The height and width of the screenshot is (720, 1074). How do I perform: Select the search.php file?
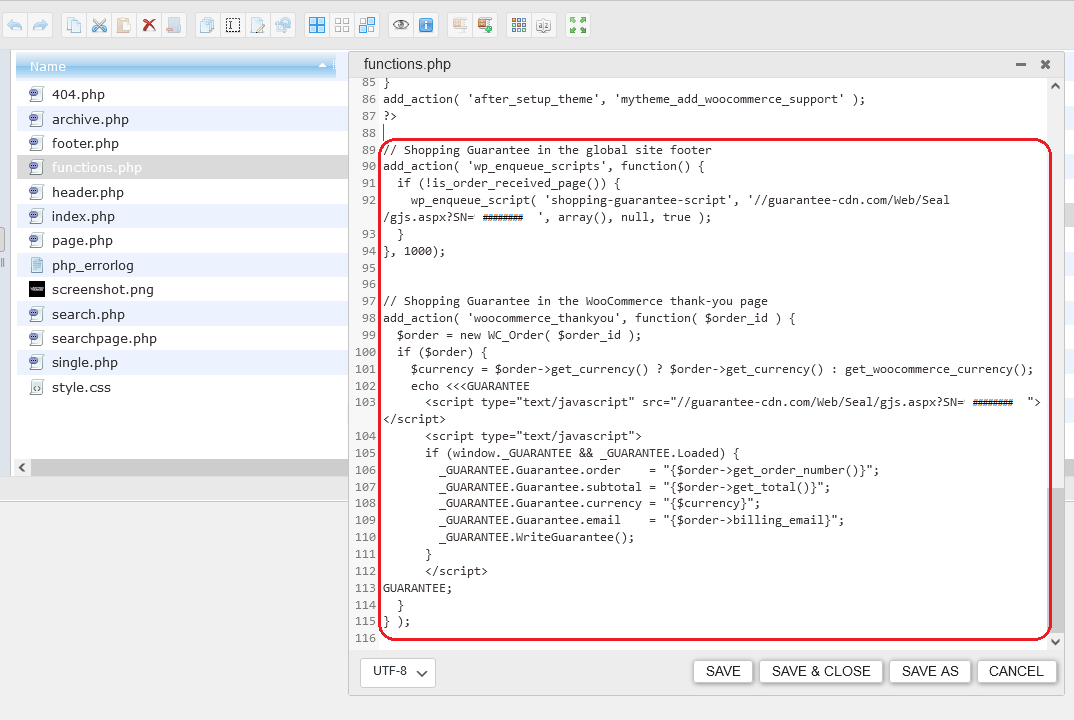point(182,314)
